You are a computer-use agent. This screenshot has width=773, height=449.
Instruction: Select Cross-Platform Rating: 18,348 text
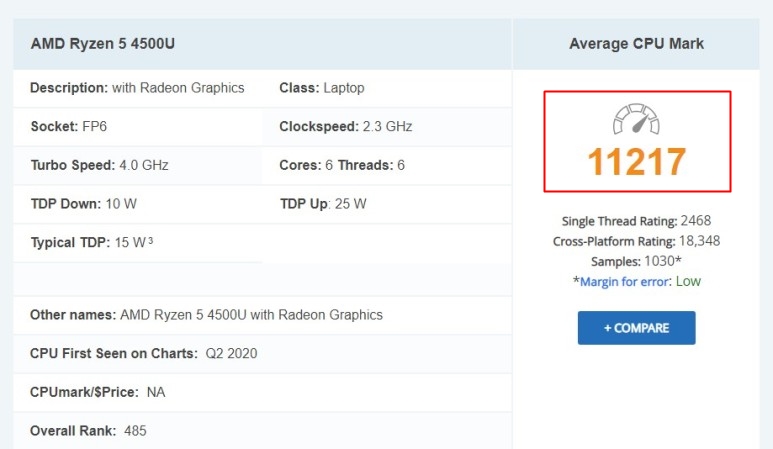click(x=636, y=241)
